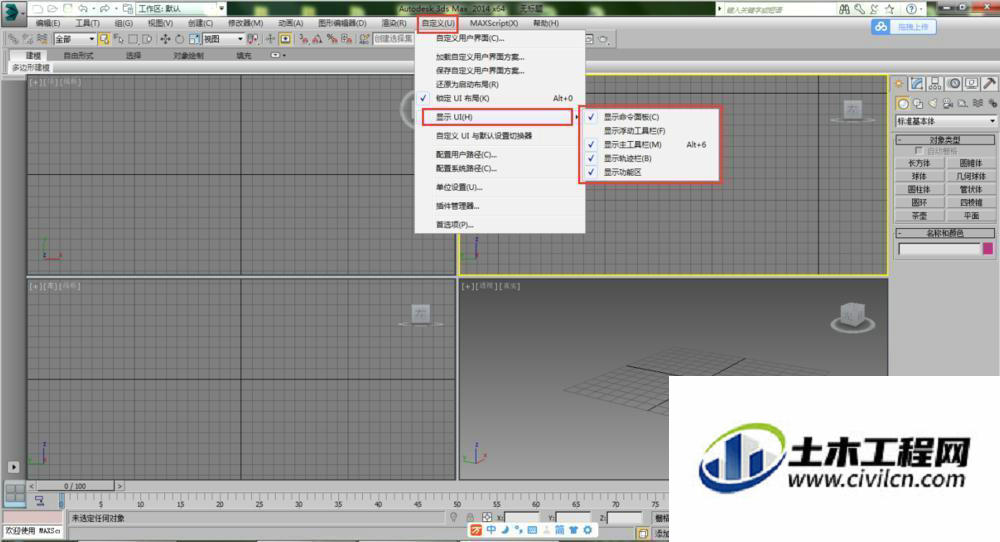Select the Shapes category icon
The image size is (1000, 542).
[x=918, y=103]
